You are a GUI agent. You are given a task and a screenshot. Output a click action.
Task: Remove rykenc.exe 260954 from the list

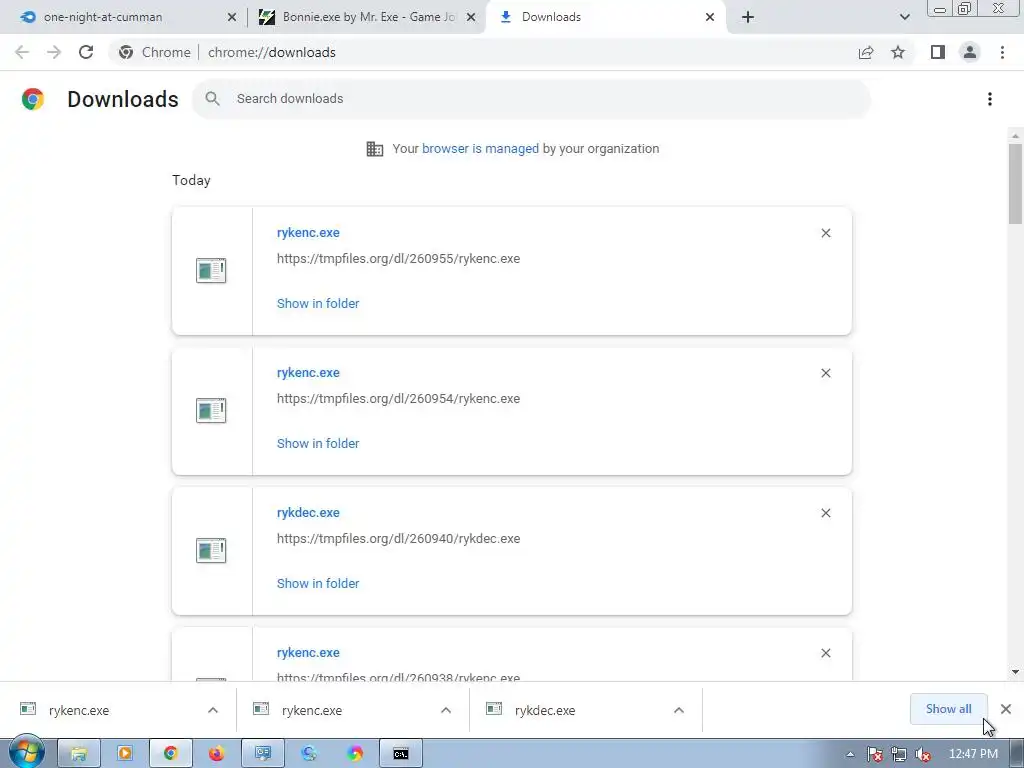pos(825,373)
